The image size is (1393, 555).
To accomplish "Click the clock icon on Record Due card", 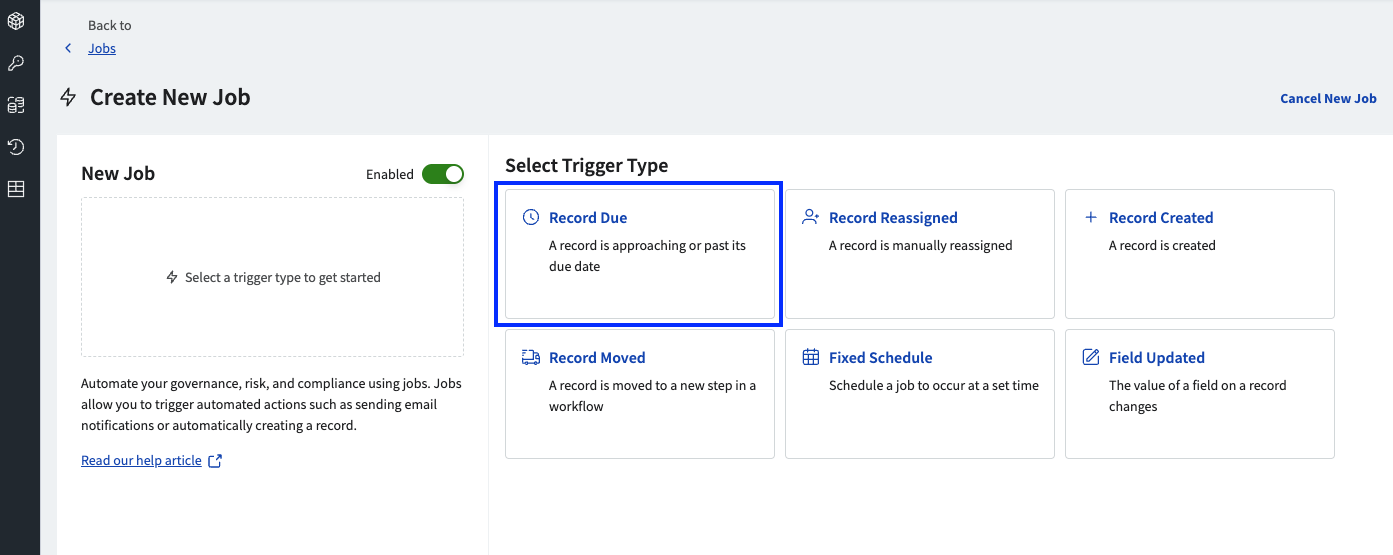I will pyautogui.click(x=531, y=217).
